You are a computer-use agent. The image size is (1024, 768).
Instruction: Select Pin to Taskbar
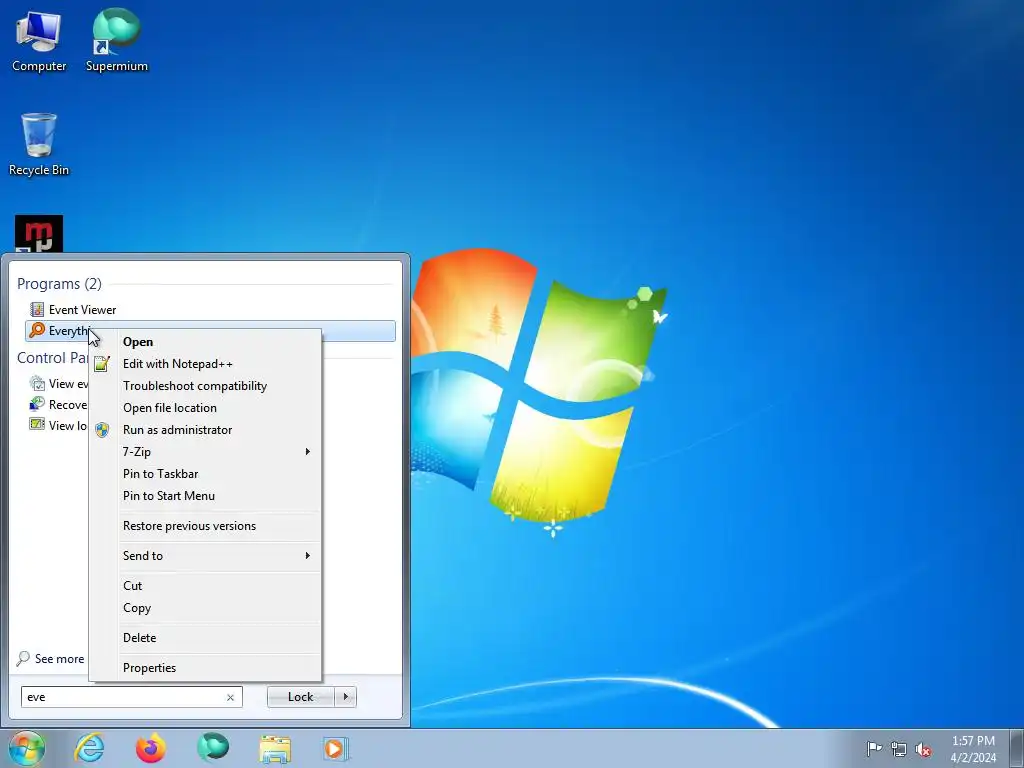(x=205, y=473)
